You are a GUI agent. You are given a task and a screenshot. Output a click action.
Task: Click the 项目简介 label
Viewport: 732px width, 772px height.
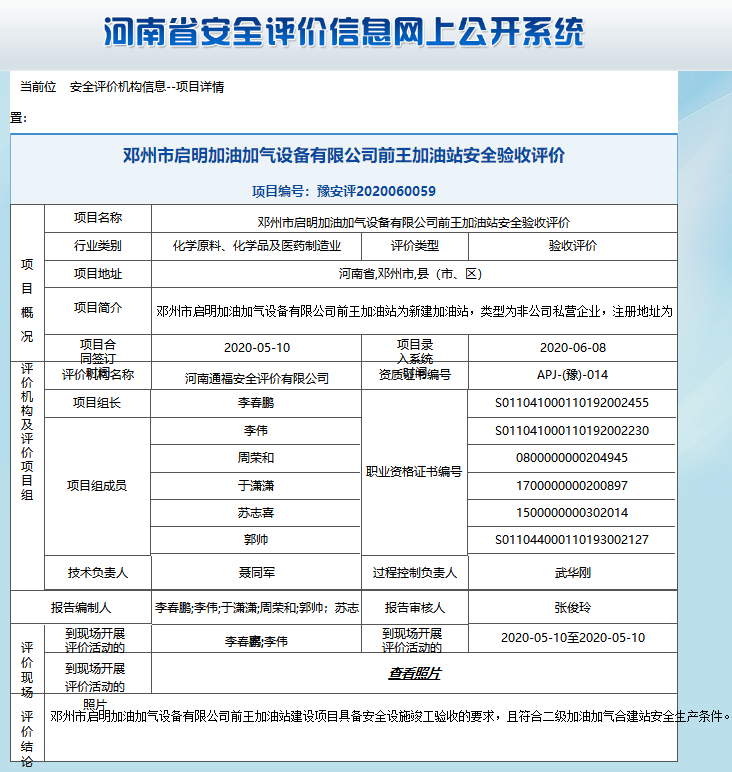pos(97,308)
